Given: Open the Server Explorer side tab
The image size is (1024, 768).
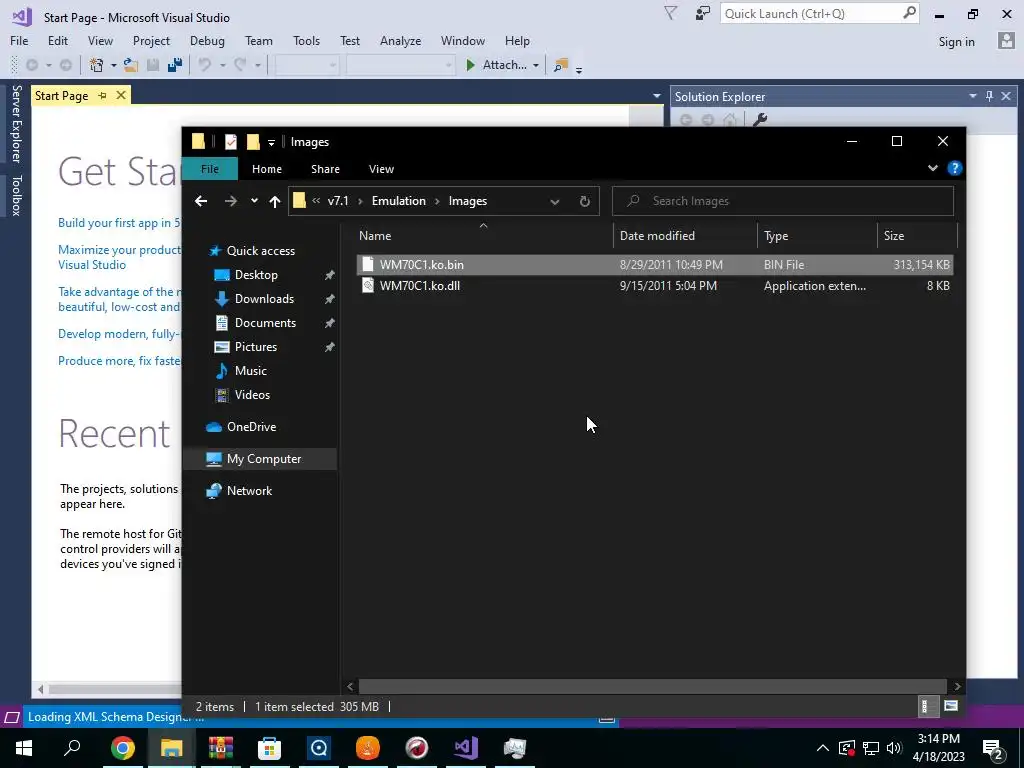Looking at the screenshot, I should point(16,123).
